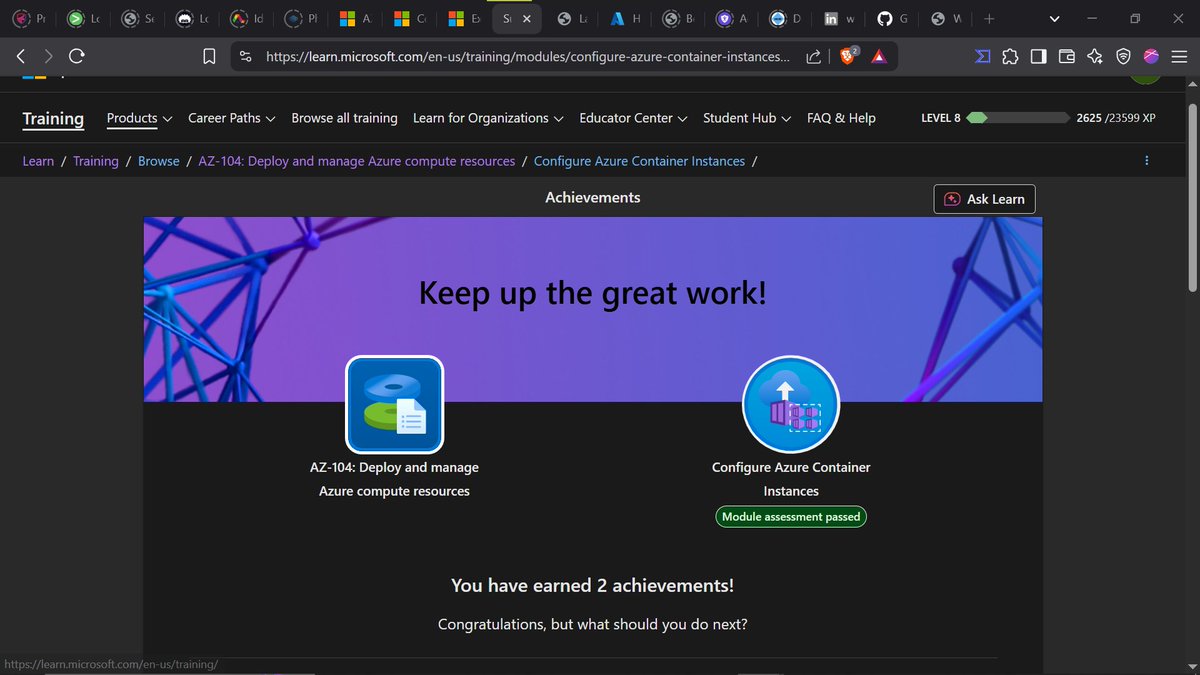Click 'AZ-104: Deploy and manage Azure compute resources' caption
This screenshot has height=675, width=1200.
pos(394,479)
